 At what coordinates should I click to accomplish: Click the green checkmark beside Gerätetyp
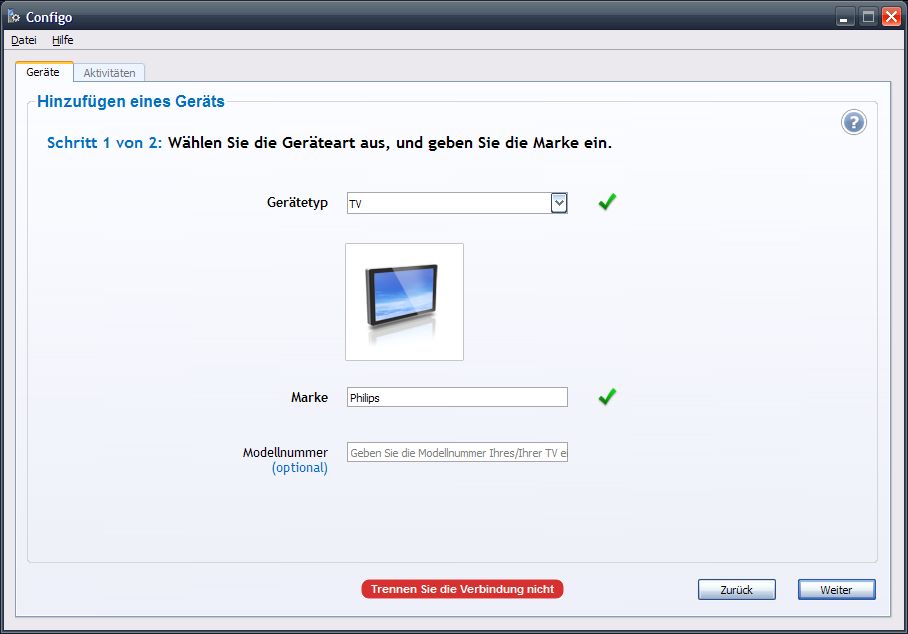607,202
